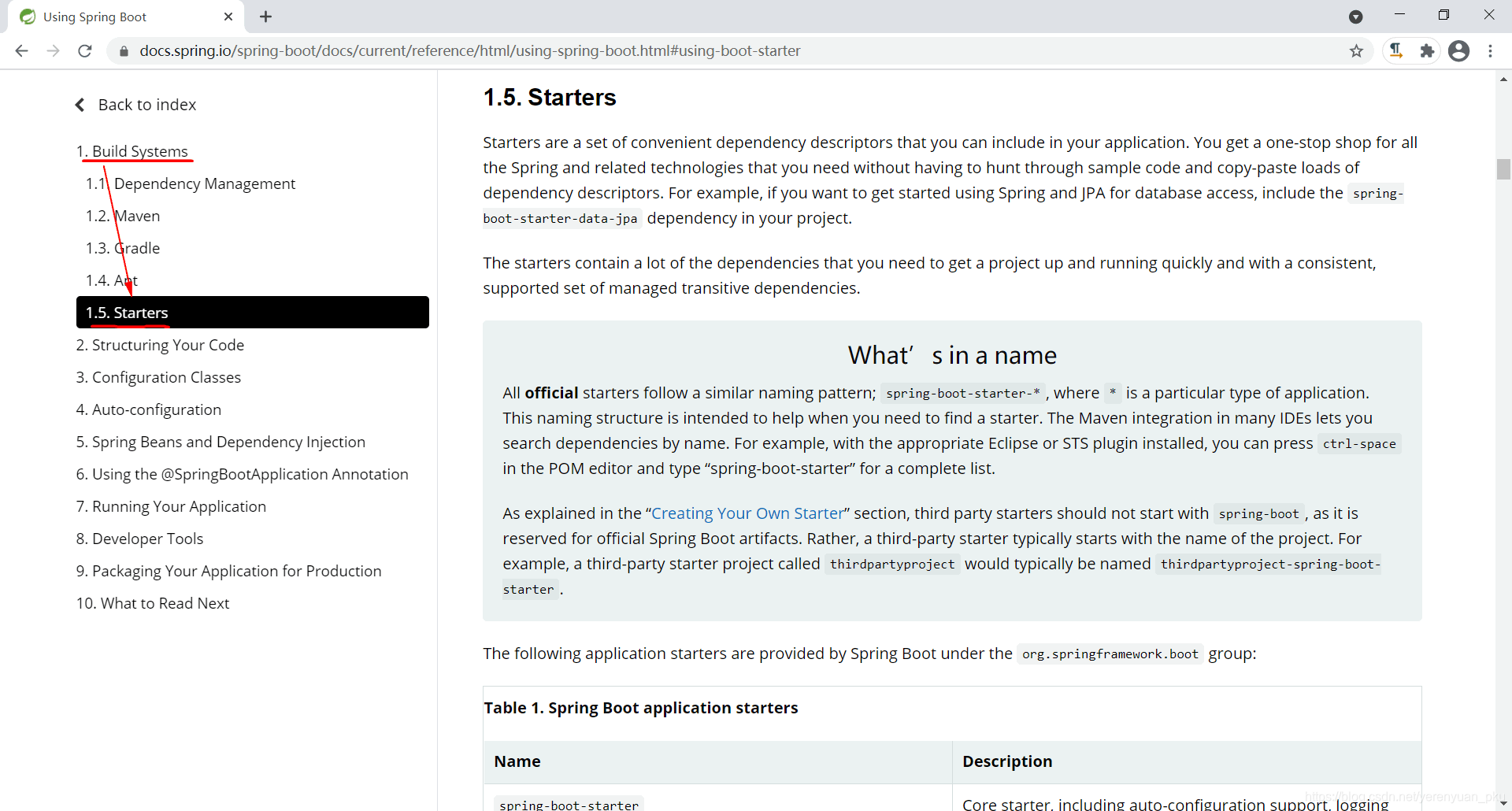The width and height of the screenshot is (1512, 811).
Task: Reload the page with the refresh icon
Action: coord(85,51)
